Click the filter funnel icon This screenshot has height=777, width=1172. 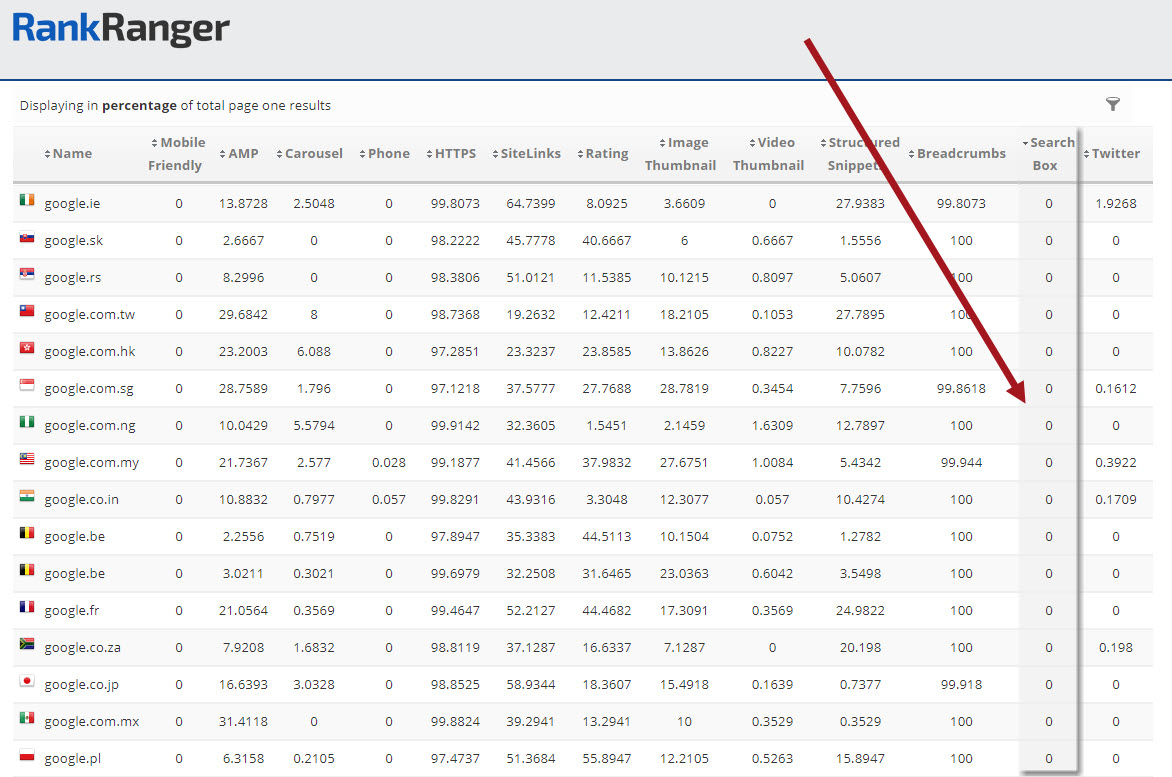click(1112, 104)
